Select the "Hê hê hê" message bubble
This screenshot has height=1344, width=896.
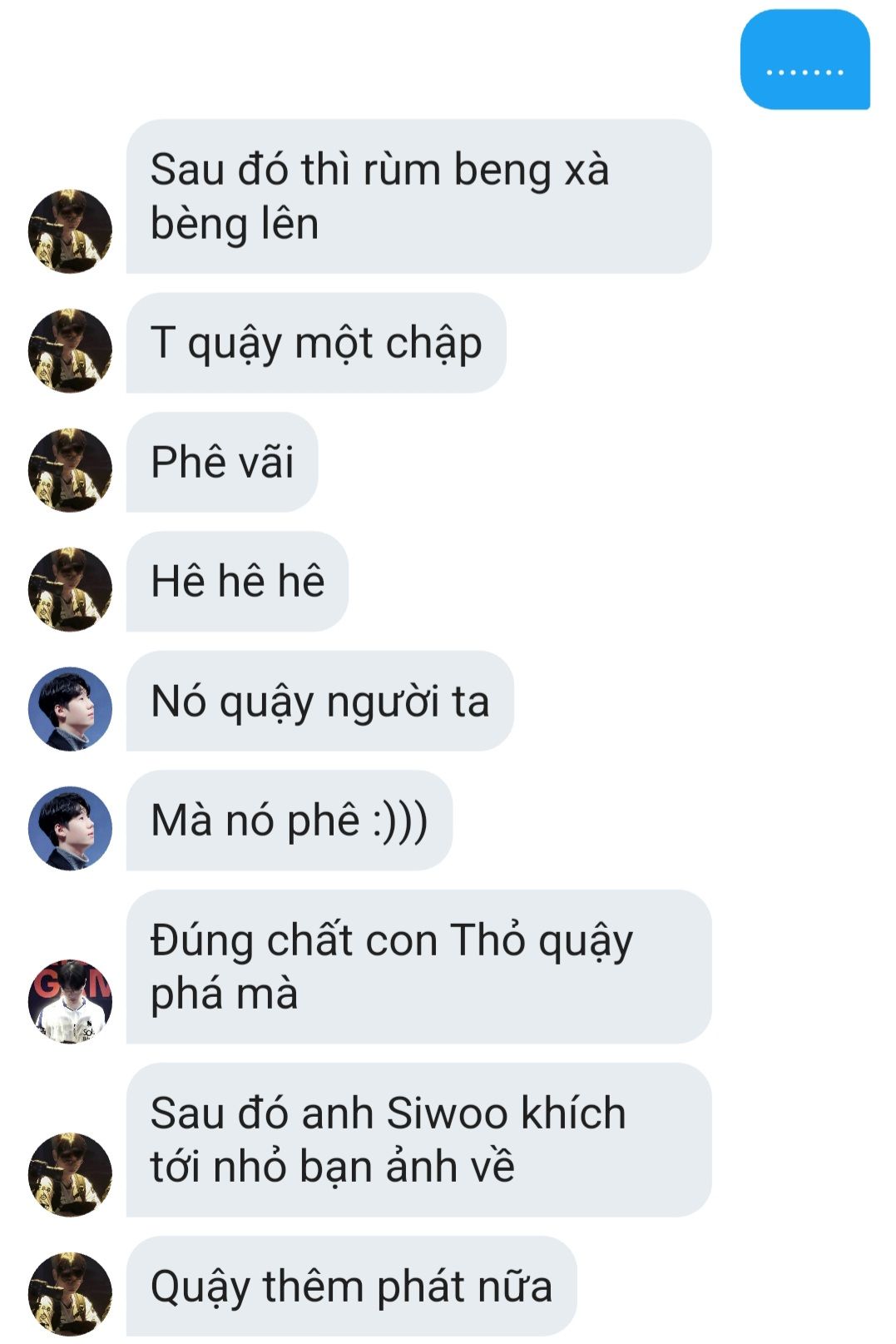pyautogui.click(x=237, y=581)
